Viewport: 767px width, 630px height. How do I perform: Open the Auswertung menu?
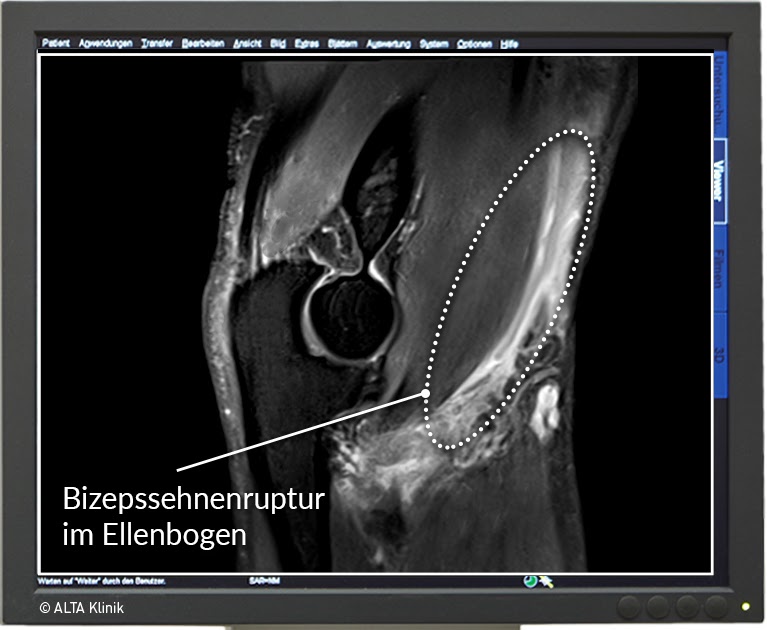tap(389, 44)
